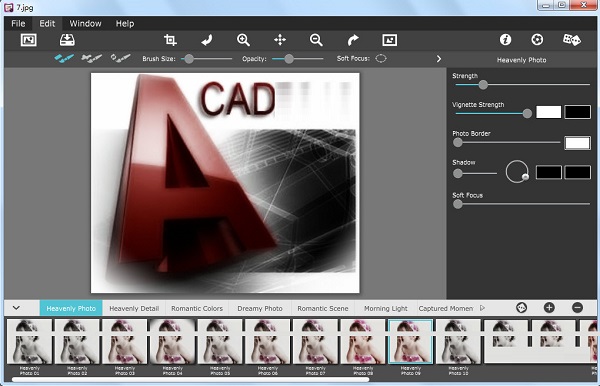
Task: Select the Pan move tool icon
Action: (x=280, y=40)
